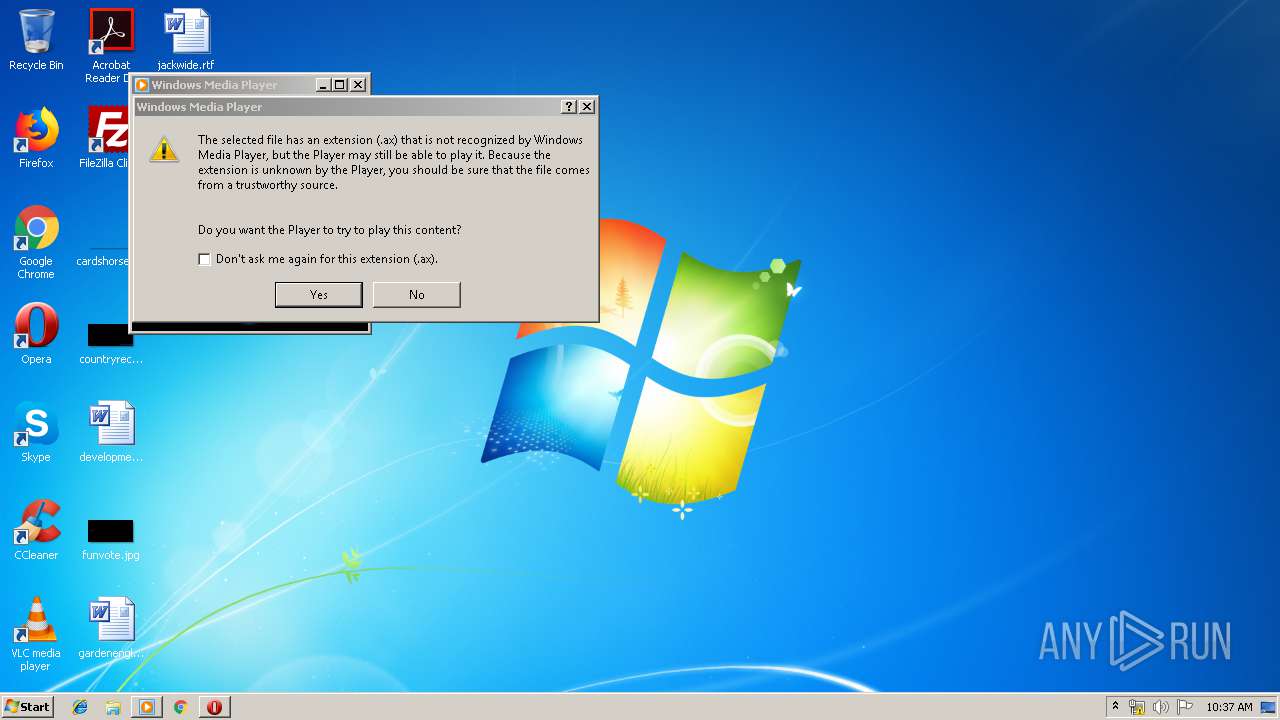This screenshot has height=720, width=1280.
Task: Open Opera from the taskbar
Action: point(214,707)
